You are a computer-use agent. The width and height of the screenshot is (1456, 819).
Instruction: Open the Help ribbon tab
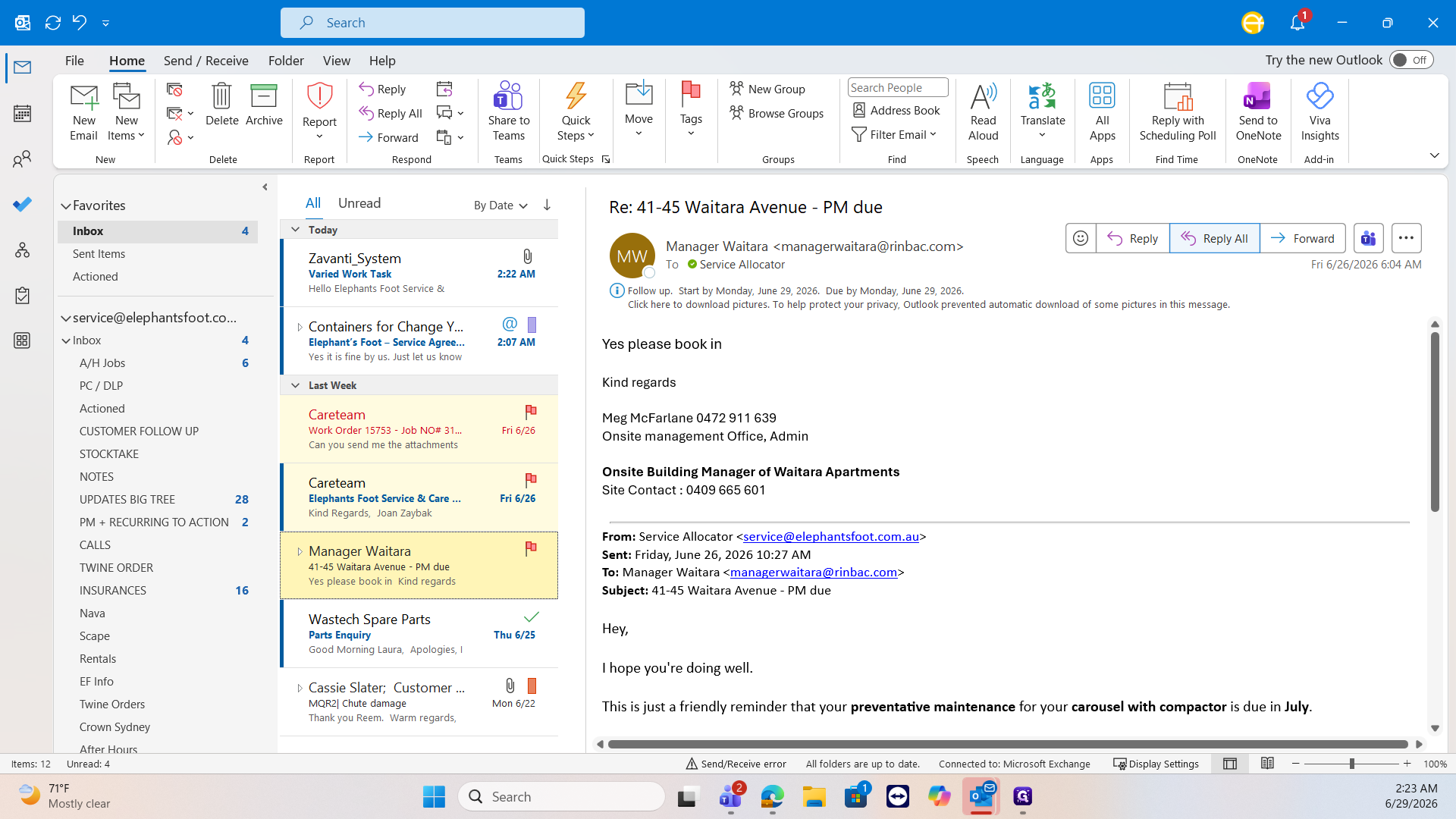coord(382,61)
